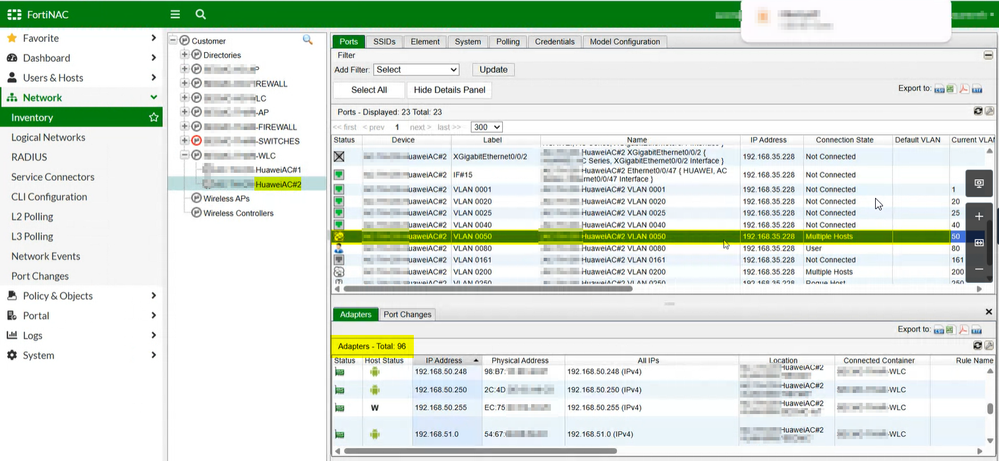The width and height of the screenshot is (999, 461).
Task: Open the hamburger menu in the header
Action: [x=175, y=14]
